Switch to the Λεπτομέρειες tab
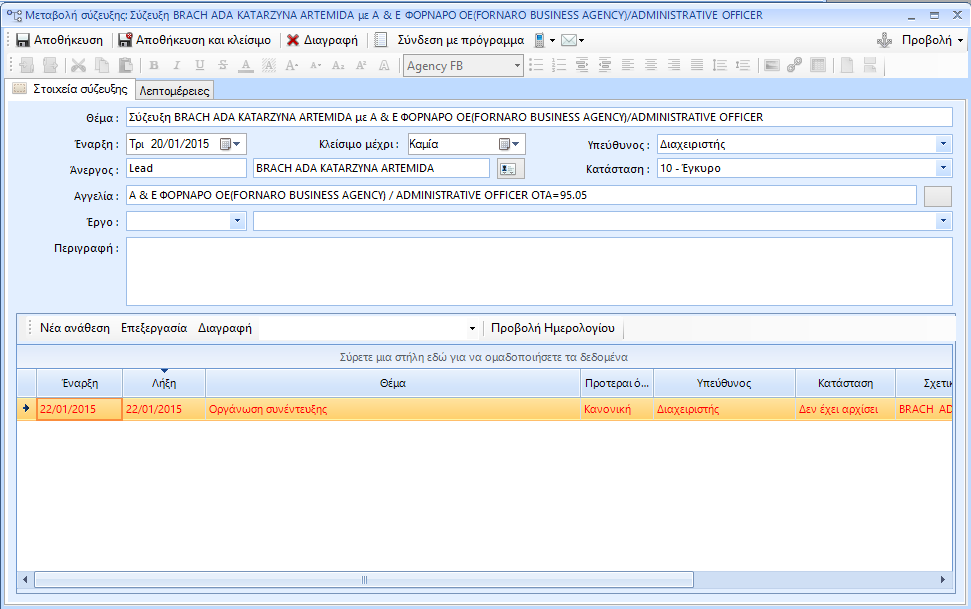This screenshot has width=971, height=609. 175,91
